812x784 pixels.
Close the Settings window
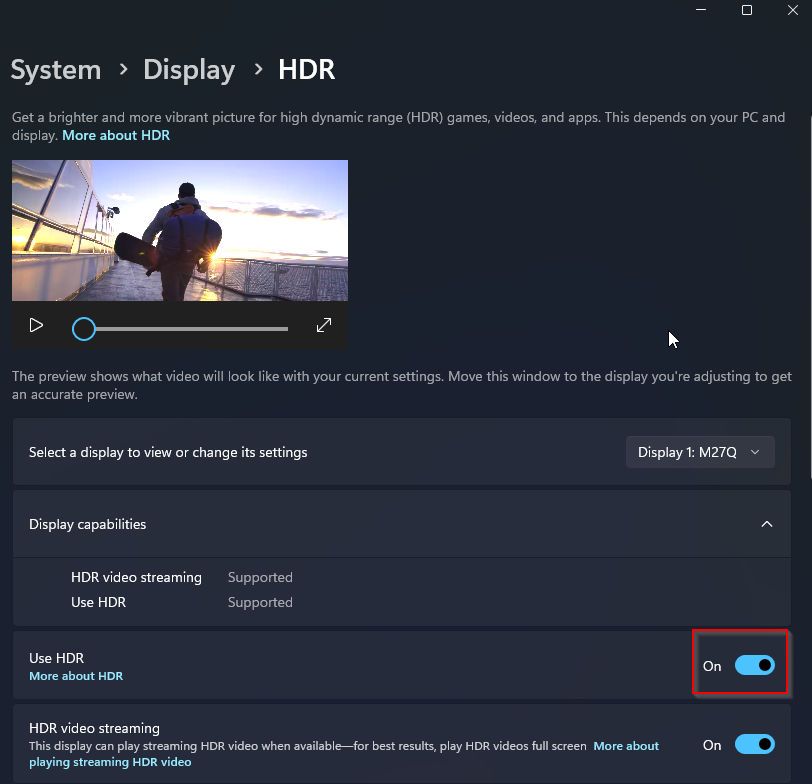(793, 10)
